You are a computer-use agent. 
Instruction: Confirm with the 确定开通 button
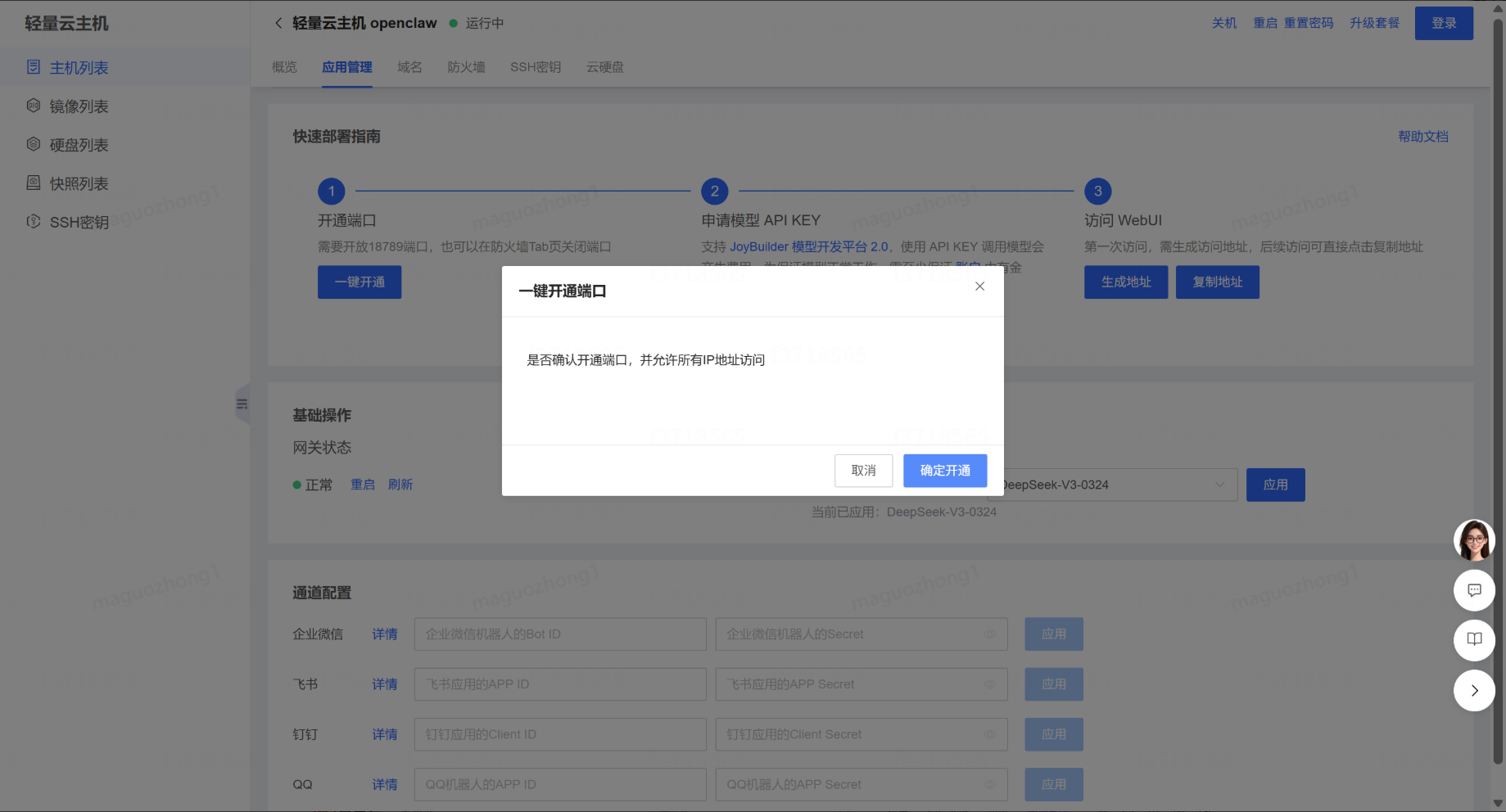click(944, 471)
